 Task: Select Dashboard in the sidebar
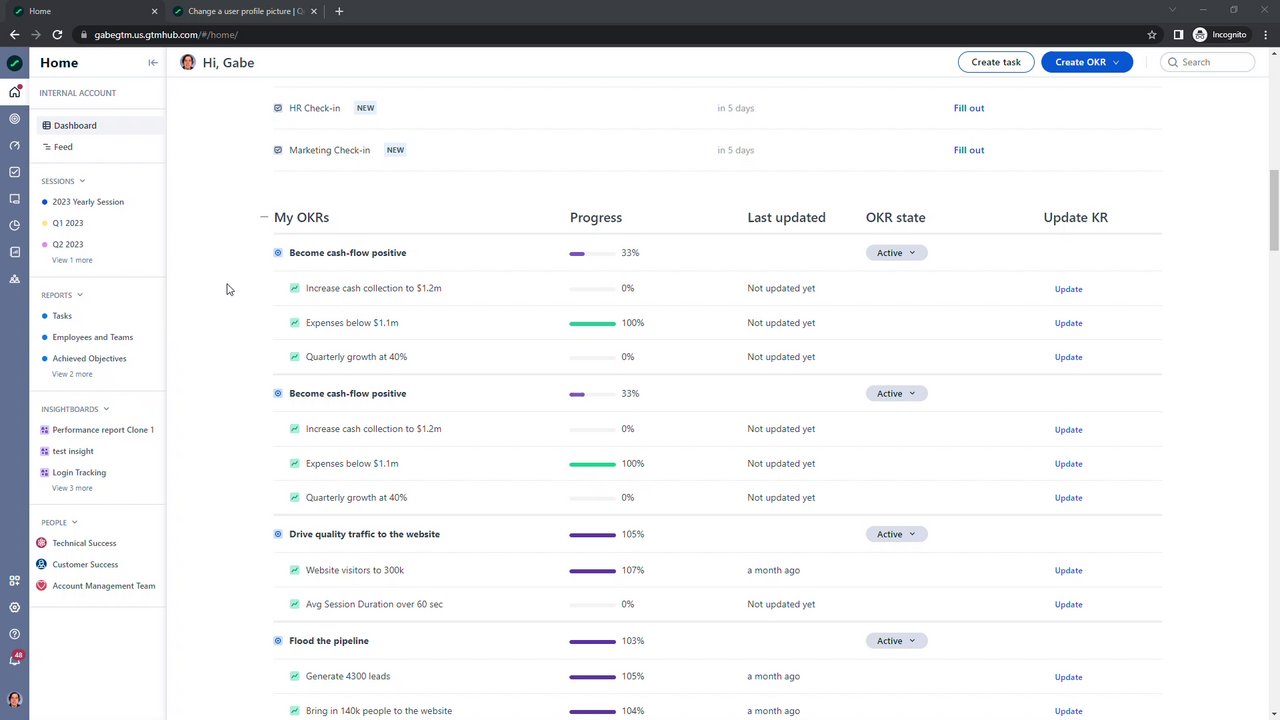100,125
